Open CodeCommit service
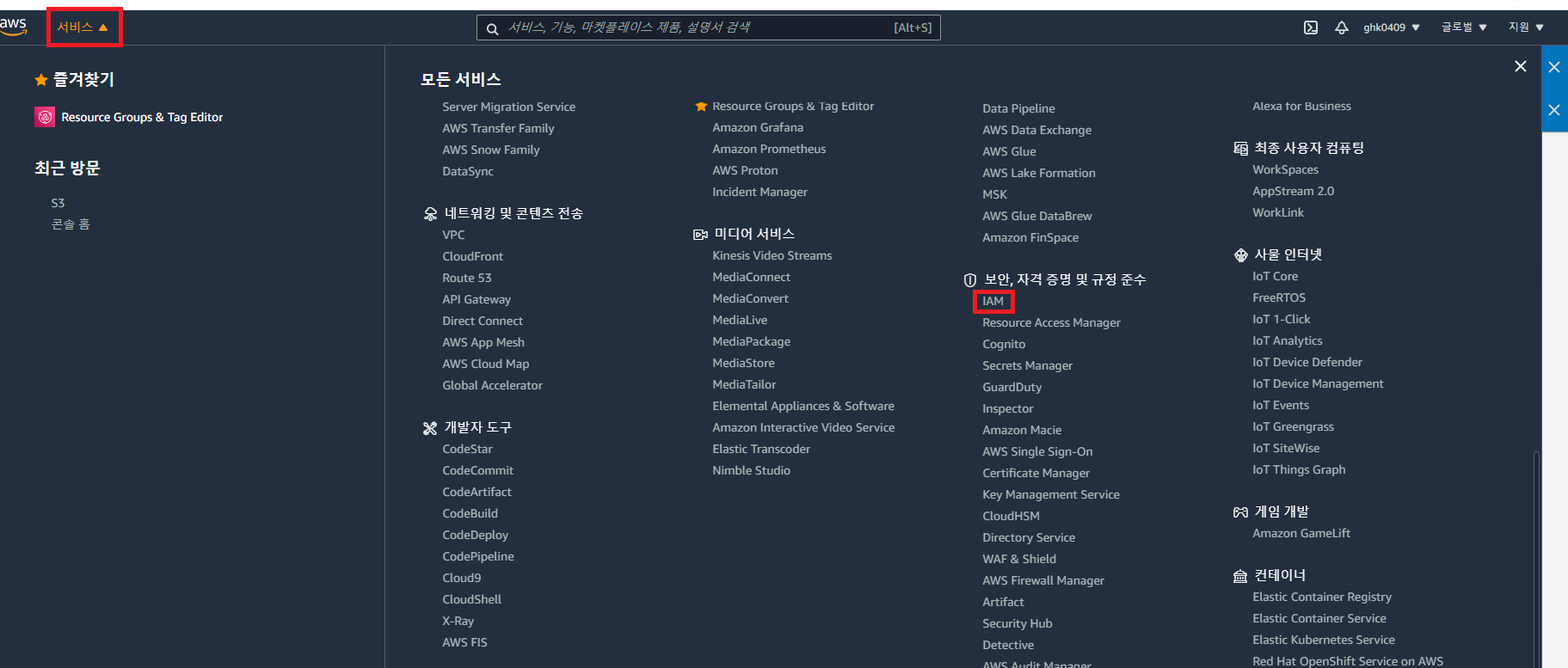The image size is (1568, 668). tap(477, 470)
